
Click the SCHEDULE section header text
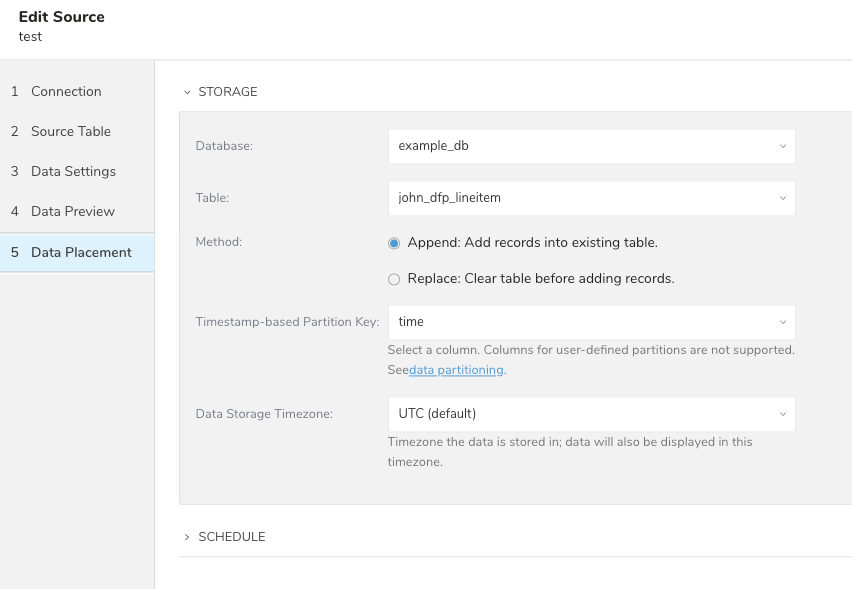click(232, 537)
